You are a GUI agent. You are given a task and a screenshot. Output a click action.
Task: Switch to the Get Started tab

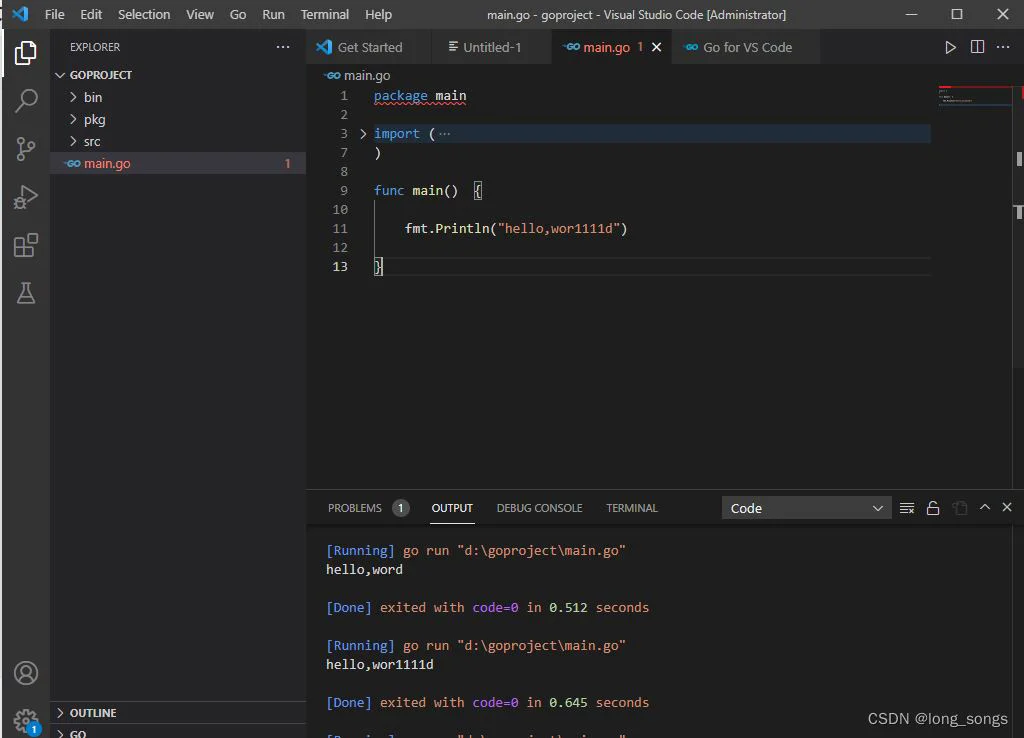tap(369, 47)
